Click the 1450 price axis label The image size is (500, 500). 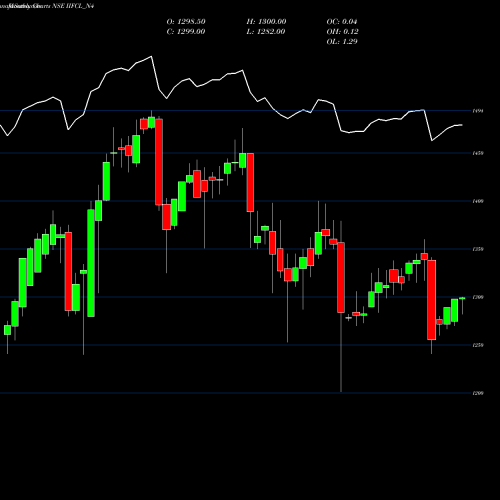478,153
